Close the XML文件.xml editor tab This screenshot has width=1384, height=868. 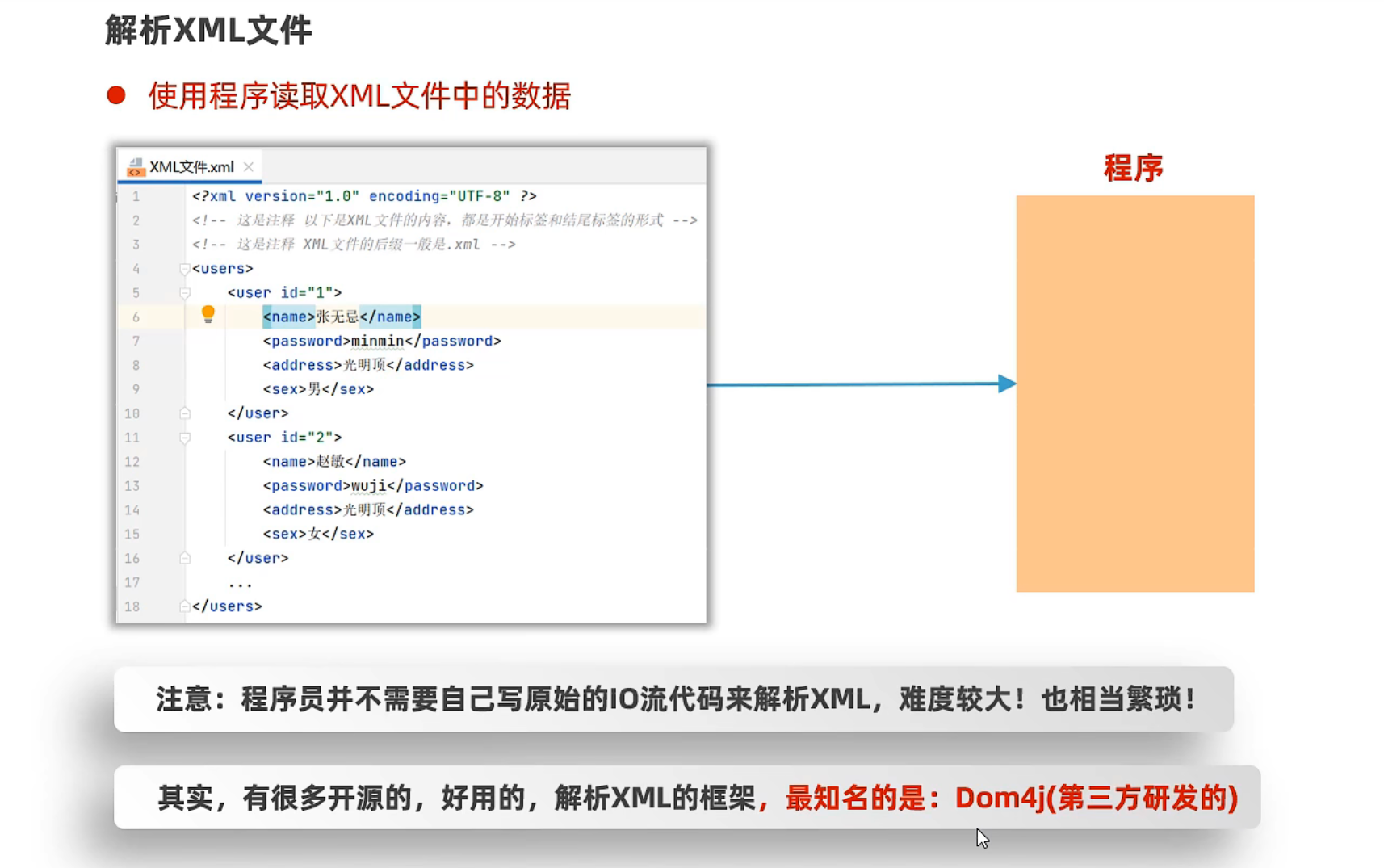coord(249,167)
